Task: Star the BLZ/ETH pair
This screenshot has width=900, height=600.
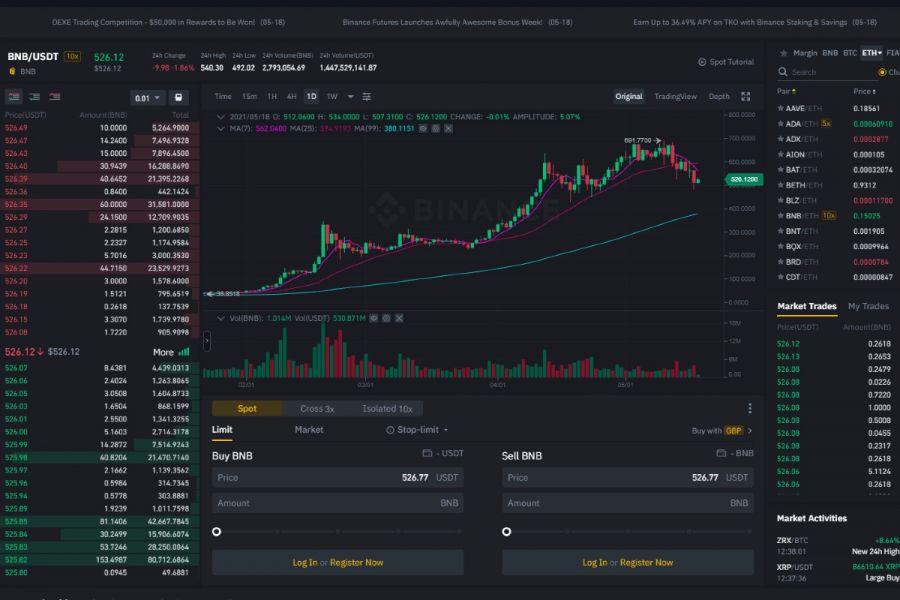Action: pos(780,200)
